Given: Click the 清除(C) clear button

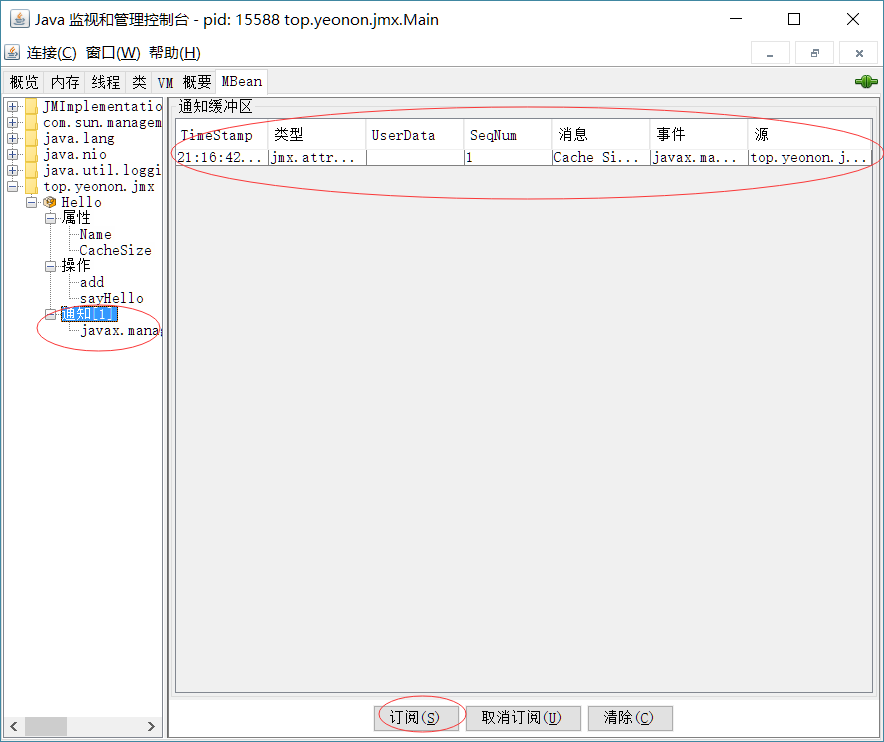Looking at the screenshot, I should click(630, 718).
